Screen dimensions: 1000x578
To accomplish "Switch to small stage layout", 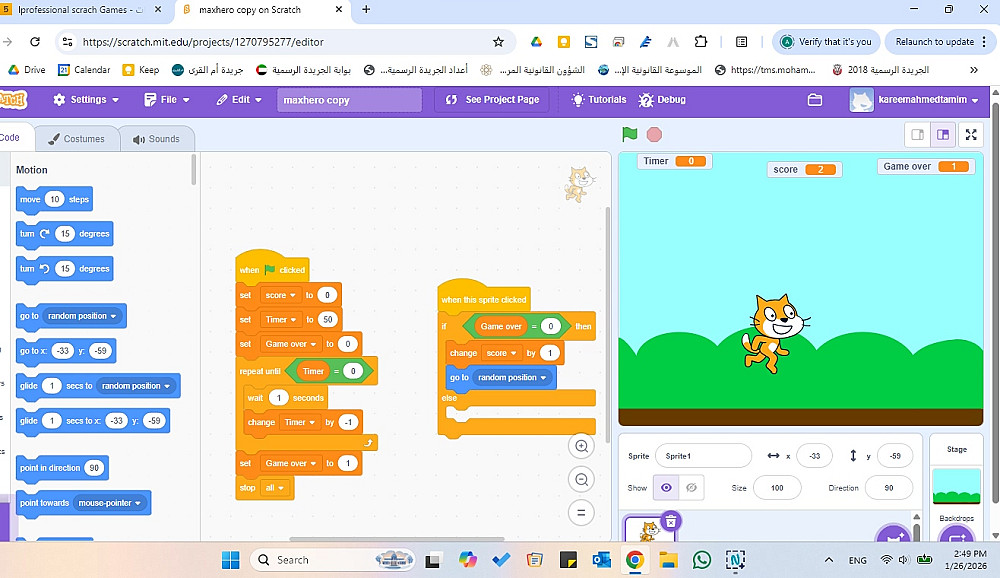I will (918, 135).
